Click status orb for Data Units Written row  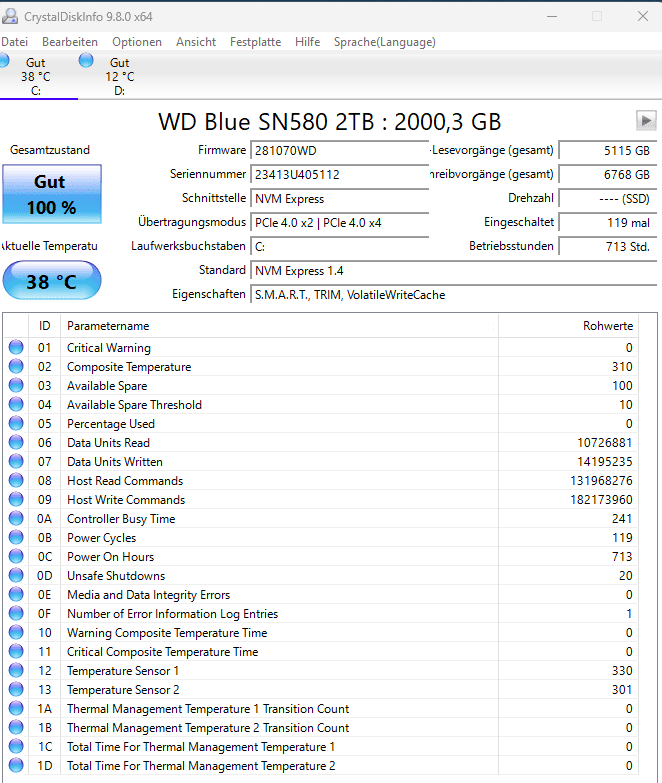point(16,461)
